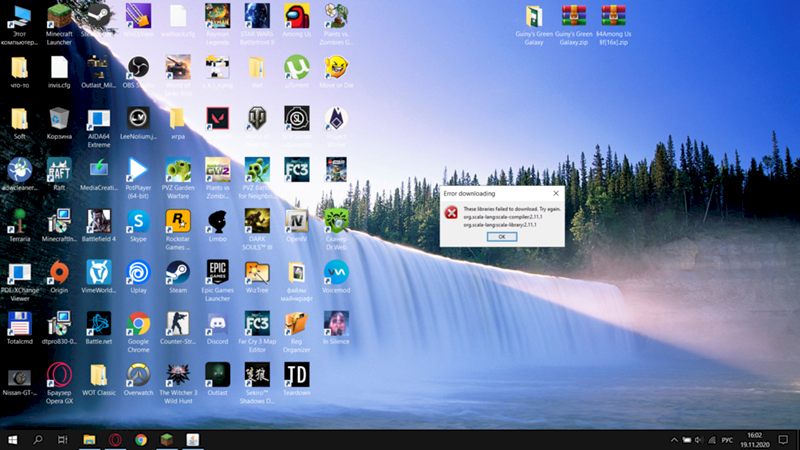
Task: Select the Skype desktop shortcut
Action: click(x=138, y=221)
